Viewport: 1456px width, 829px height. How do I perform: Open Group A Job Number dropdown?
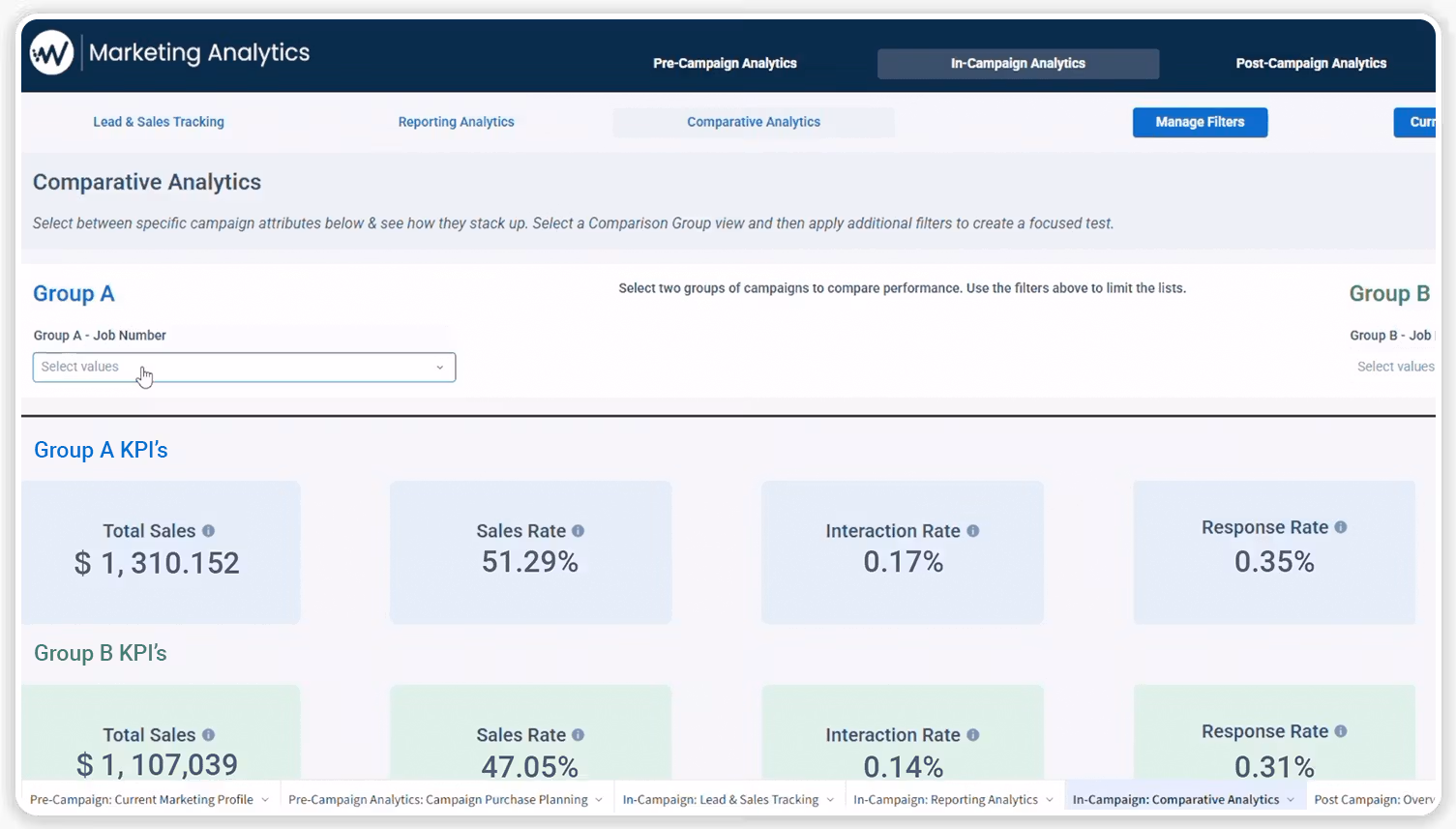coord(244,368)
